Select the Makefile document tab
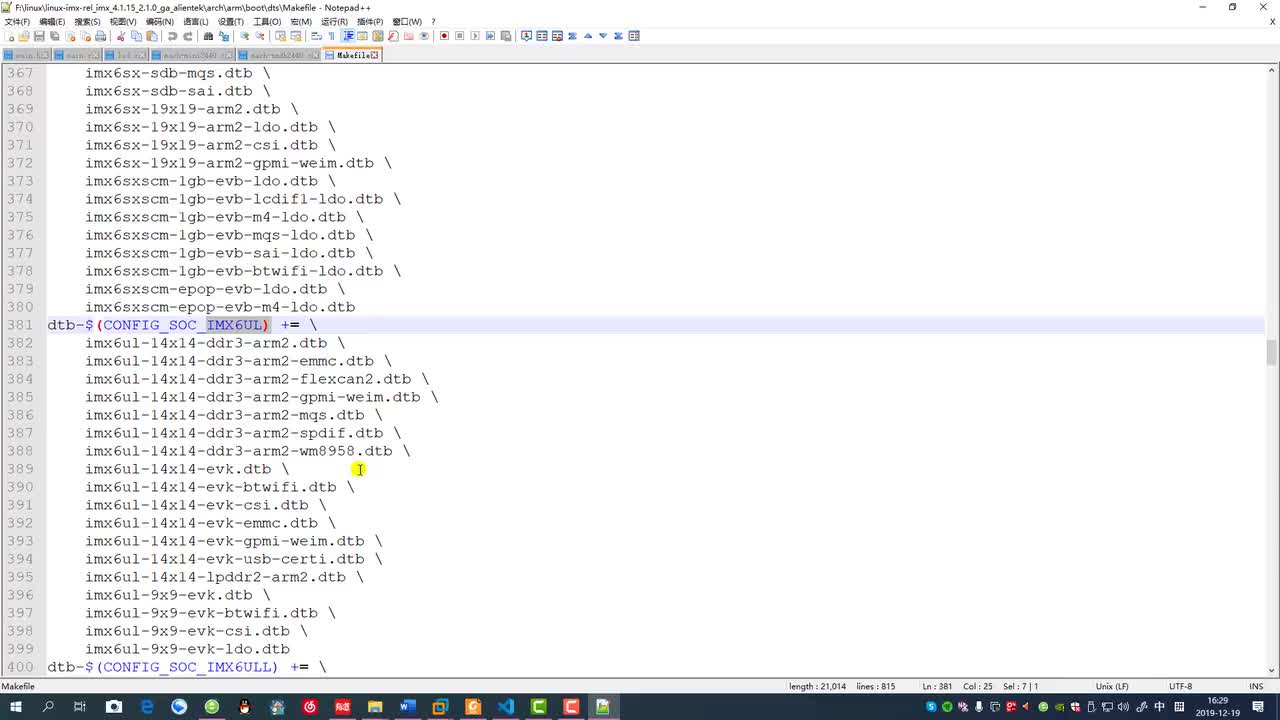The width and height of the screenshot is (1280, 720). 352,55
